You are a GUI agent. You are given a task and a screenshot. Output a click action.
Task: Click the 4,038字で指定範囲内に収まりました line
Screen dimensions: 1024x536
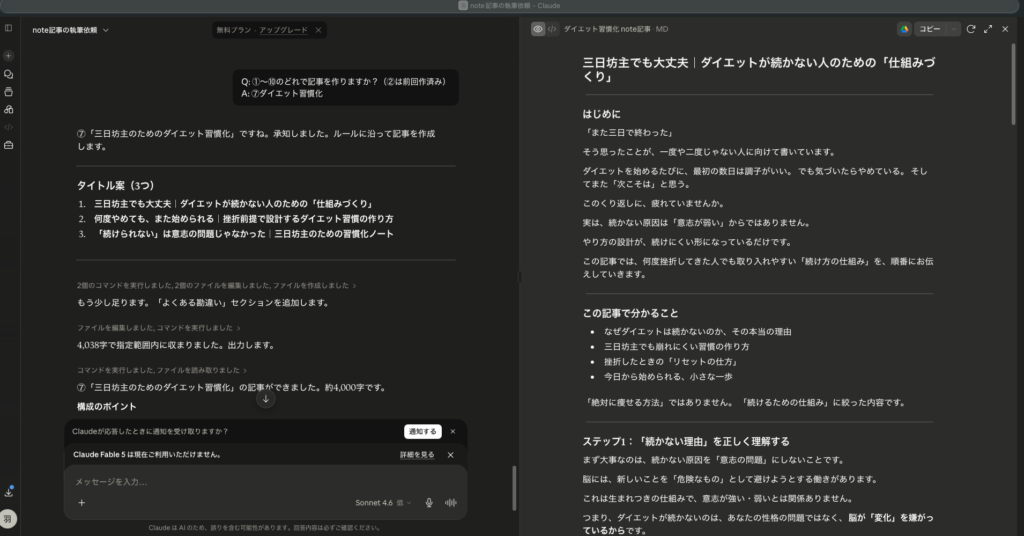pyautogui.click(x=176, y=345)
